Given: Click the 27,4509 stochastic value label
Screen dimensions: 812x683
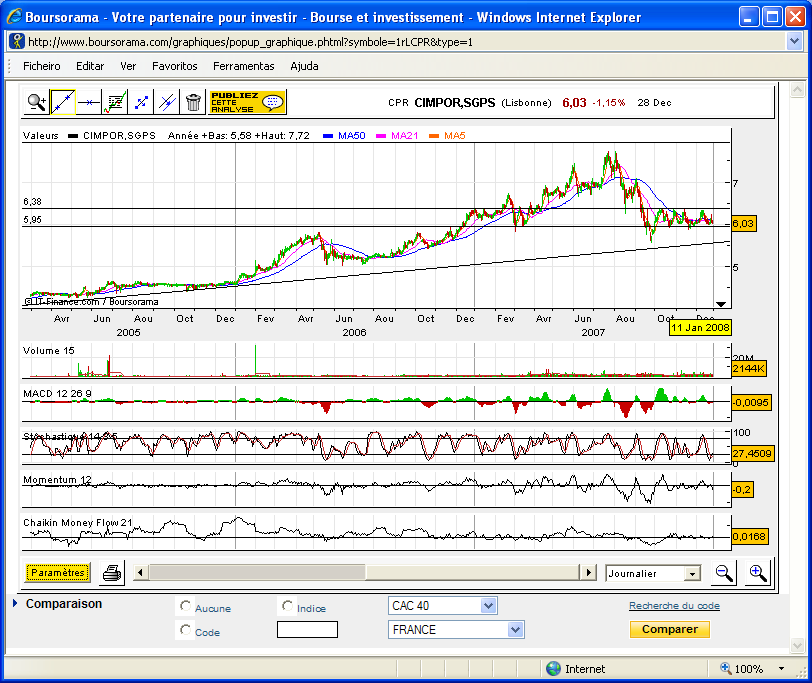Looking at the screenshot, I should pyautogui.click(x=752, y=454).
